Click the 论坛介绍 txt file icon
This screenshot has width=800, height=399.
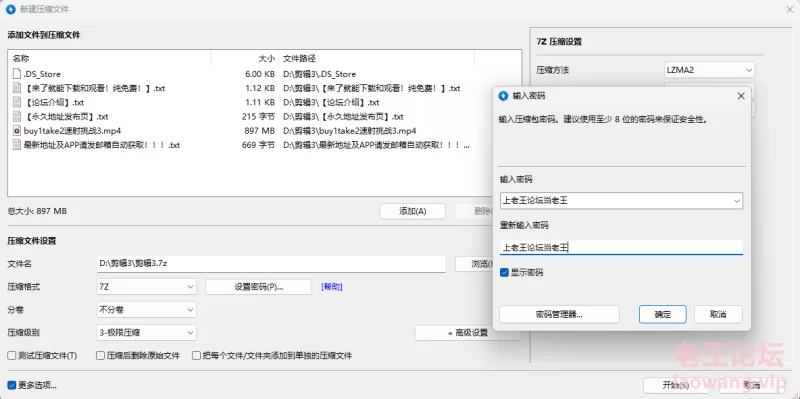coord(17,102)
